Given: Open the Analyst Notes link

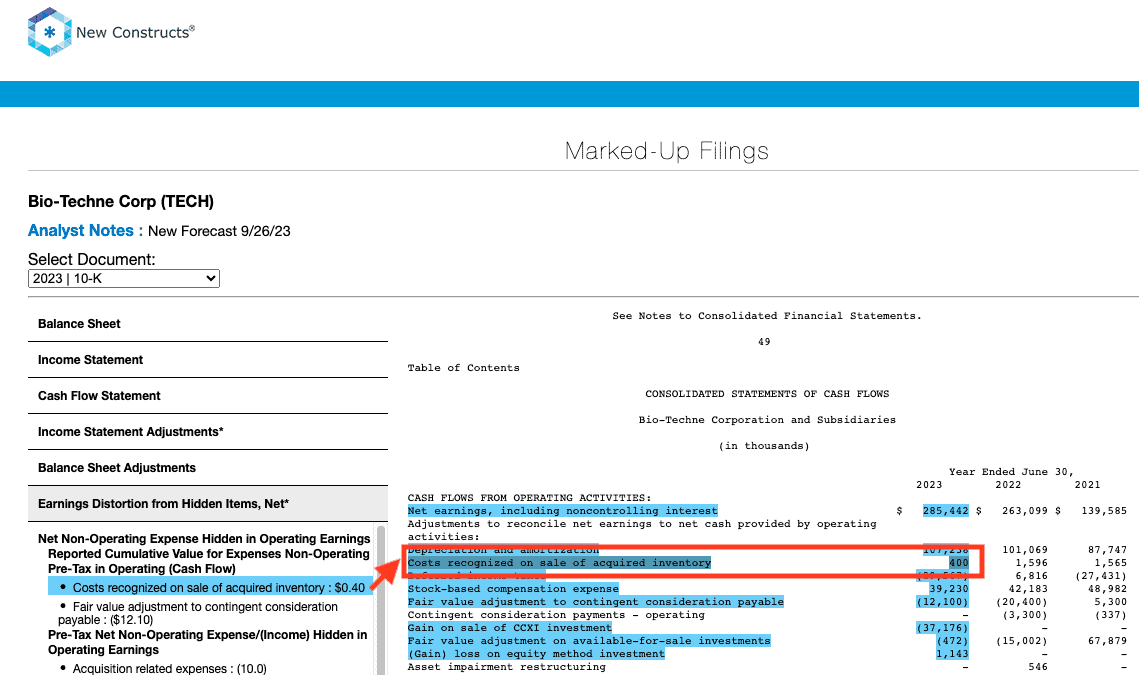Looking at the screenshot, I should click(x=81, y=230).
